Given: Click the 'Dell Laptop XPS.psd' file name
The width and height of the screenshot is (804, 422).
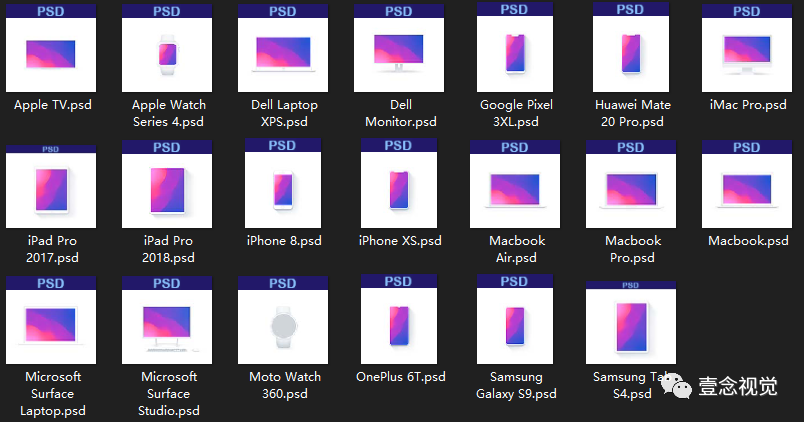Looking at the screenshot, I should pyautogui.click(x=285, y=113).
